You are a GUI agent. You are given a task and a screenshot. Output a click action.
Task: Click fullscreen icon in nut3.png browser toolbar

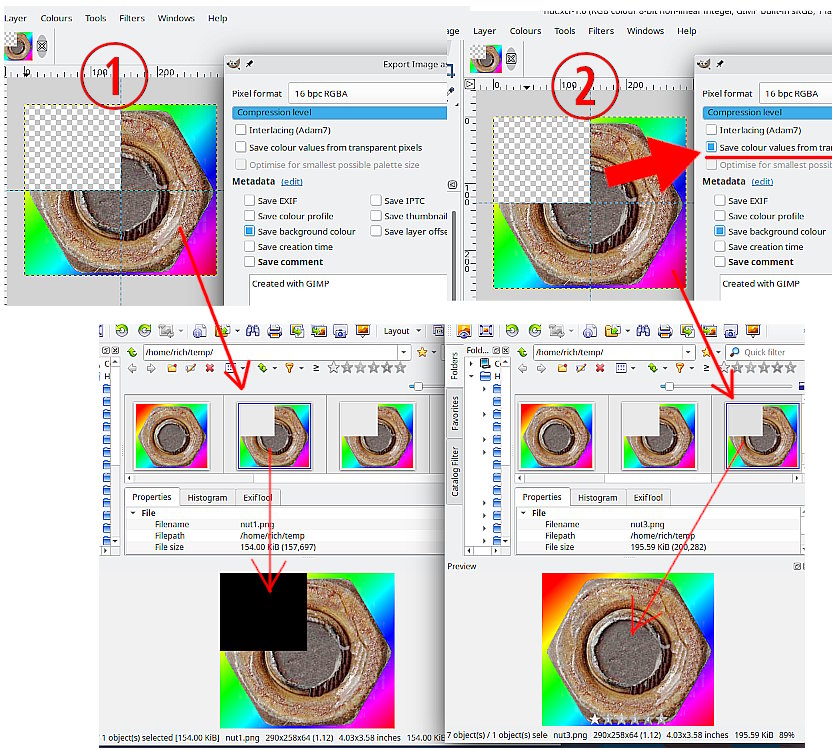(486, 331)
